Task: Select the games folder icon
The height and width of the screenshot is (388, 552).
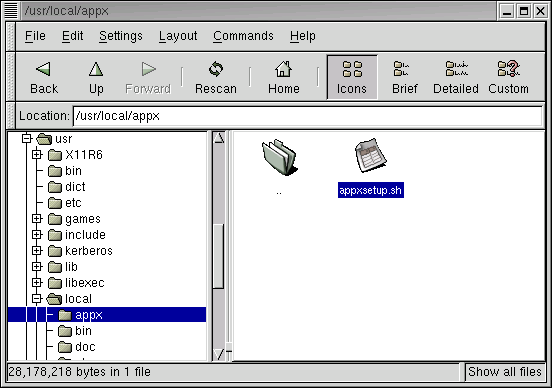Action: pos(55,219)
